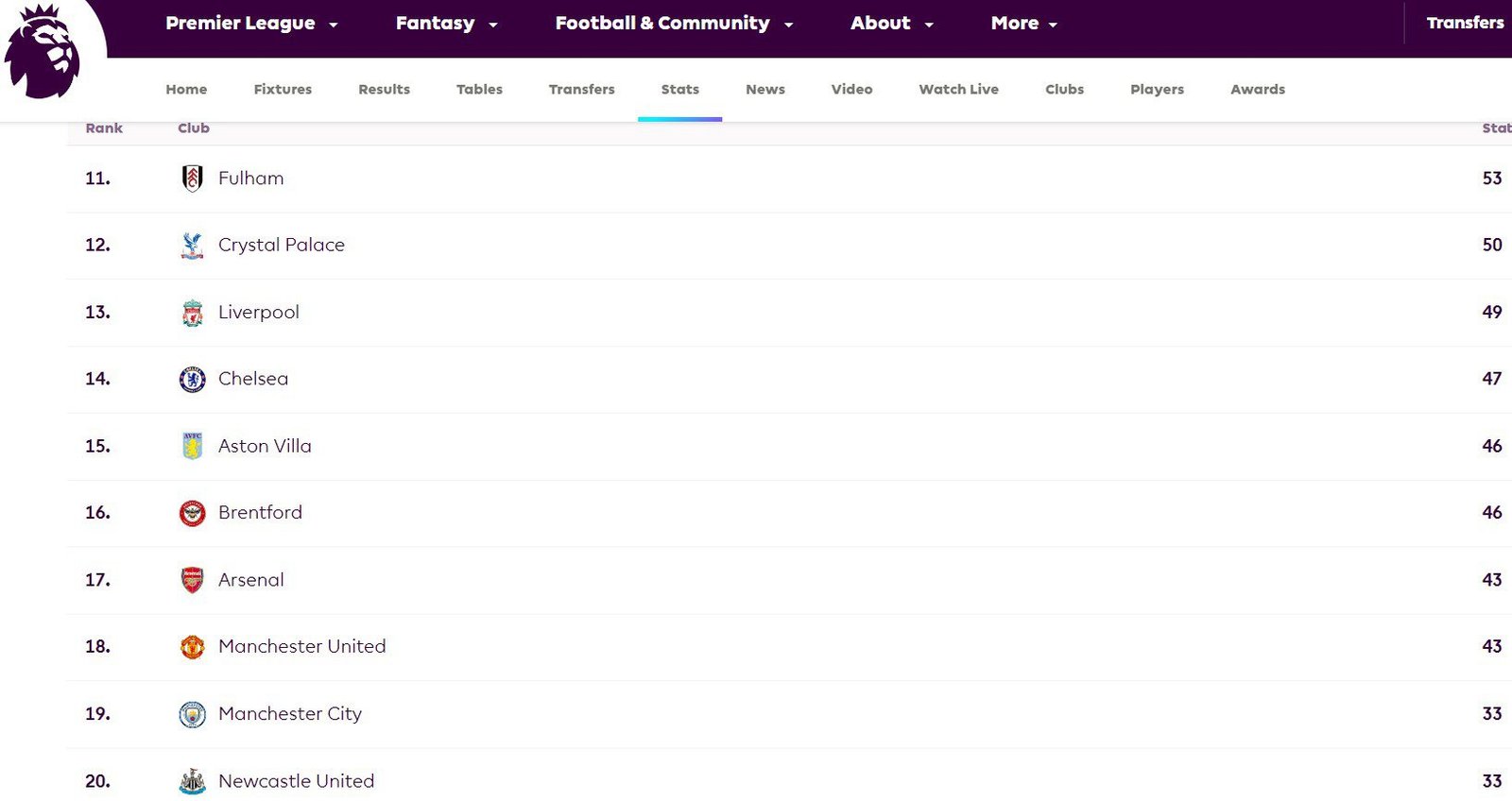
Task: Click Liverpool's stat value 49
Action: click(x=1491, y=313)
